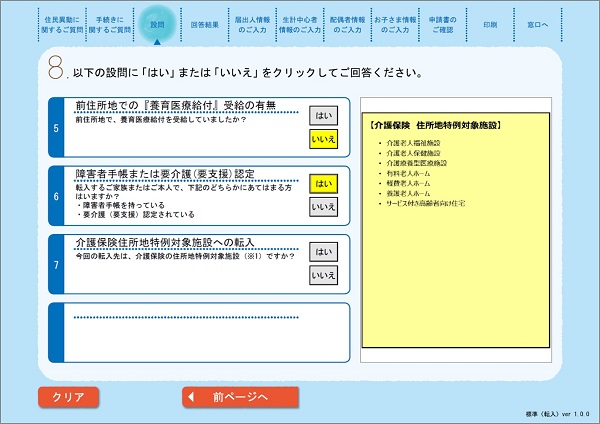Image resolution: width=600 pixels, height=424 pixels.
Task: Select the highlighted 設問 tab
Action: click(156, 24)
